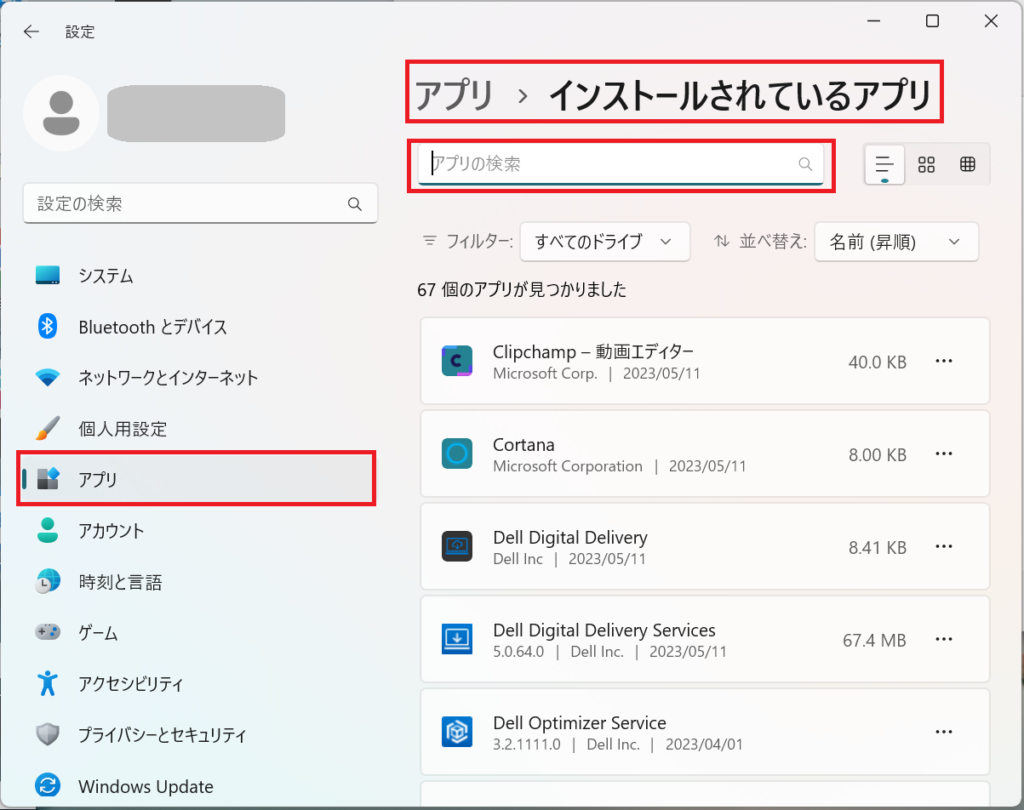Click the 67.4 MB size value
This screenshot has height=810, width=1024.
click(874, 640)
